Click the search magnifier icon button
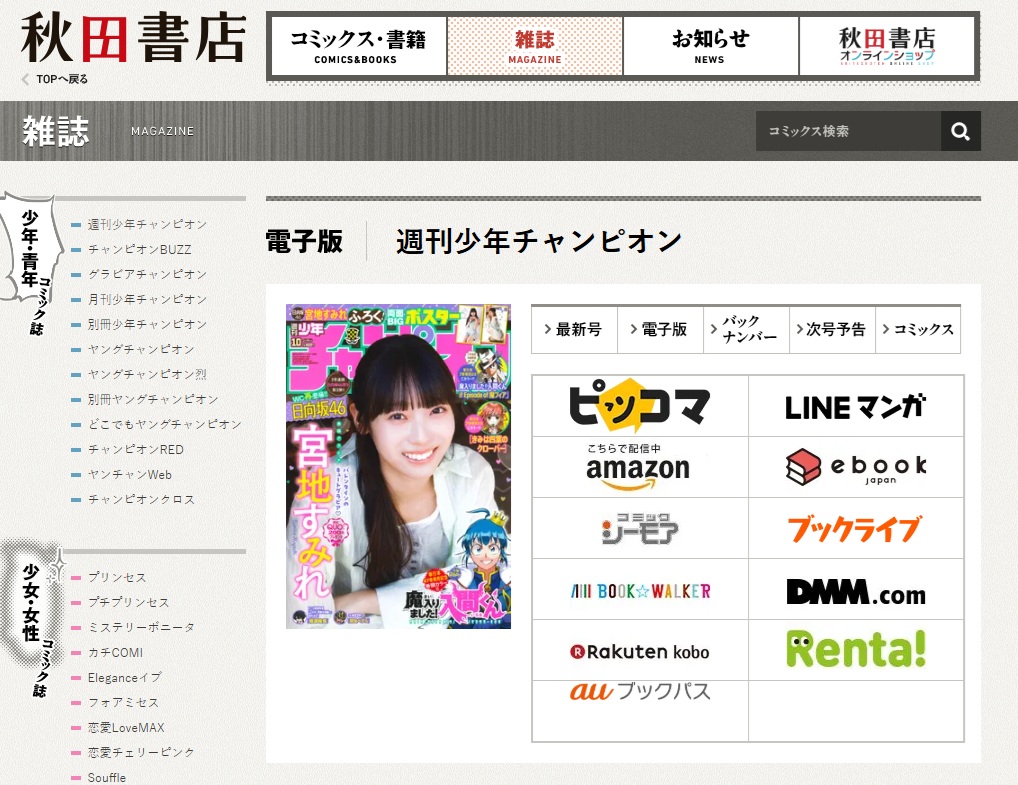 tap(960, 131)
